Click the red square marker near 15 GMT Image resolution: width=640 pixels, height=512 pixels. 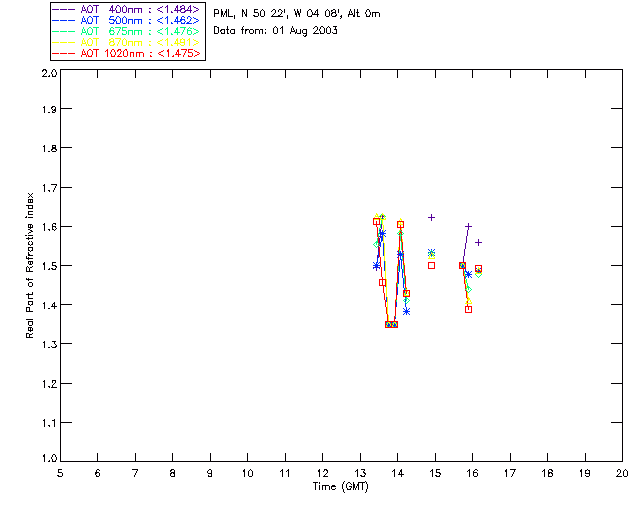click(x=432, y=265)
